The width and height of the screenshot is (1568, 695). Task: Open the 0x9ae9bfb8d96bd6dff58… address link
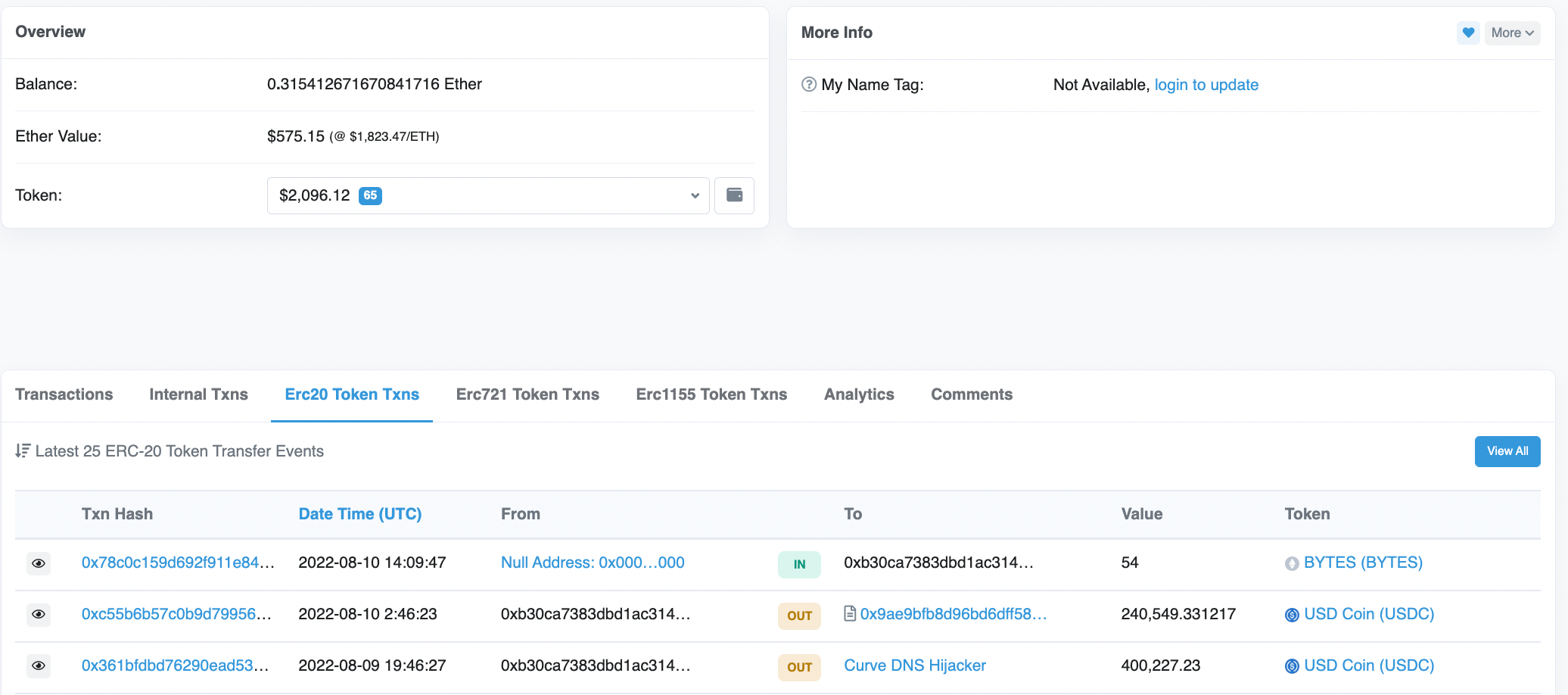coord(954,614)
